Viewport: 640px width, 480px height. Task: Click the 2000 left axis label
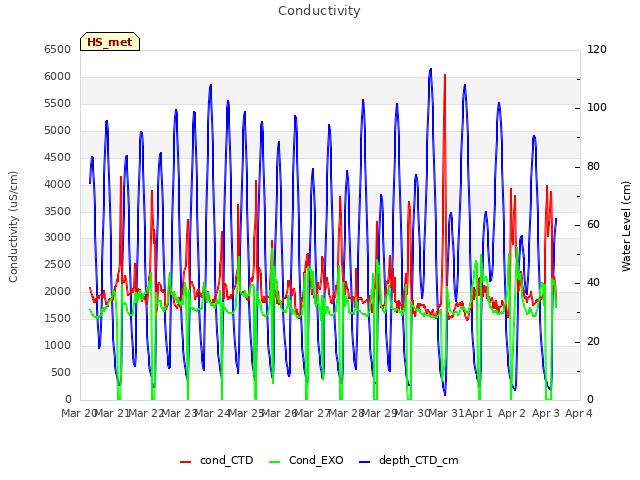pyautogui.click(x=58, y=291)
